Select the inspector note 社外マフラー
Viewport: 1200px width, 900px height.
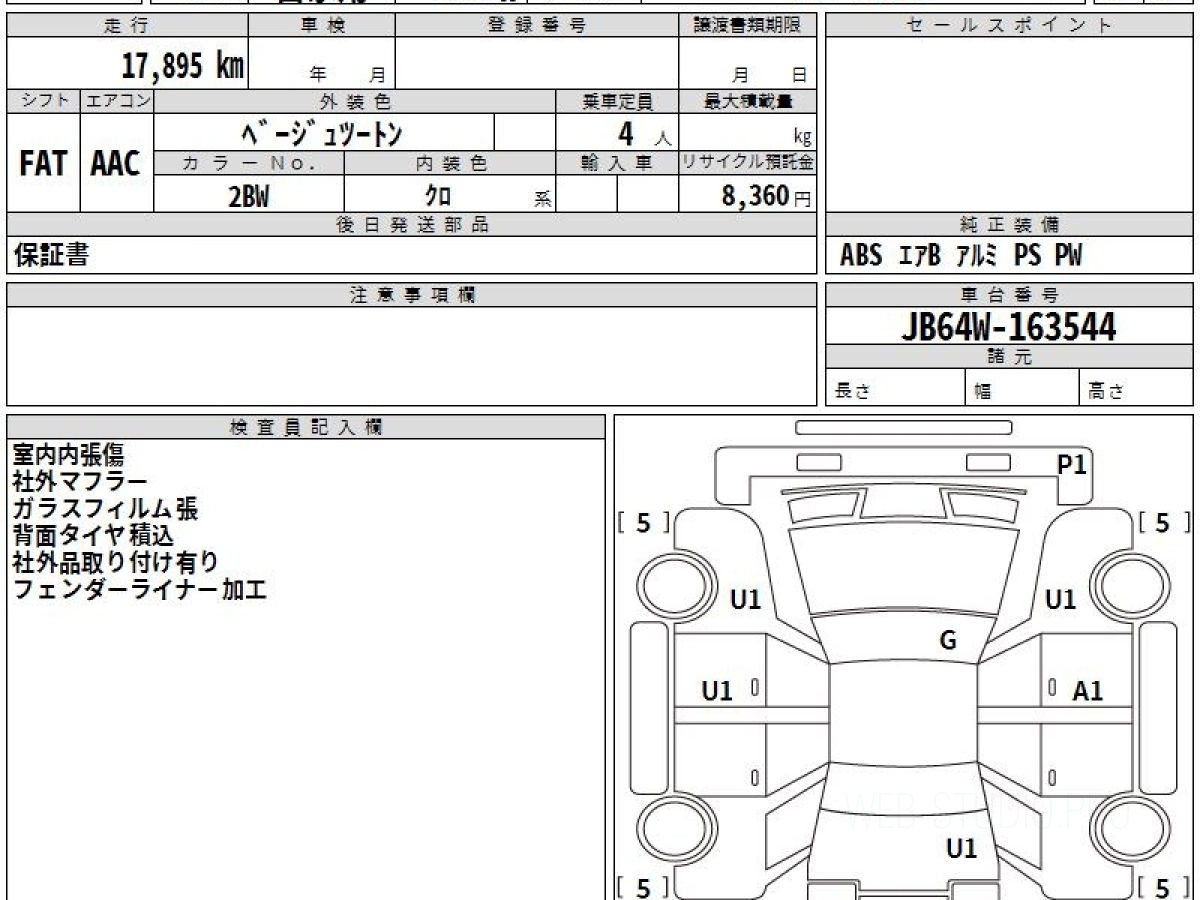pos(80,482)
